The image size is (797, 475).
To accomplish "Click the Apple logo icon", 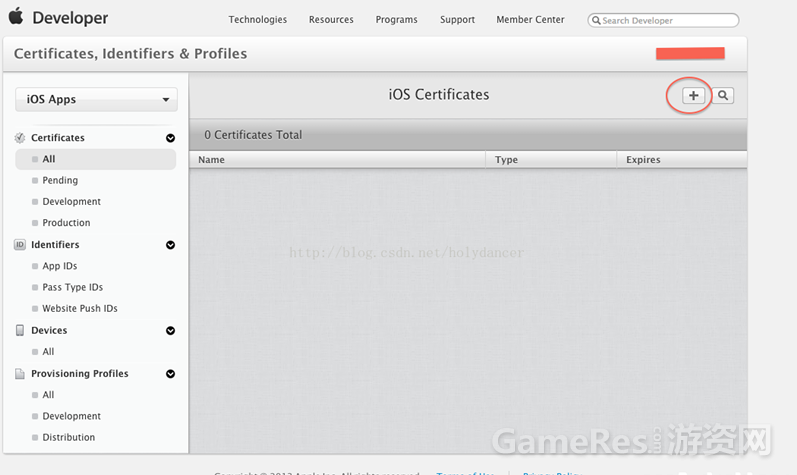I will (16, 16).
